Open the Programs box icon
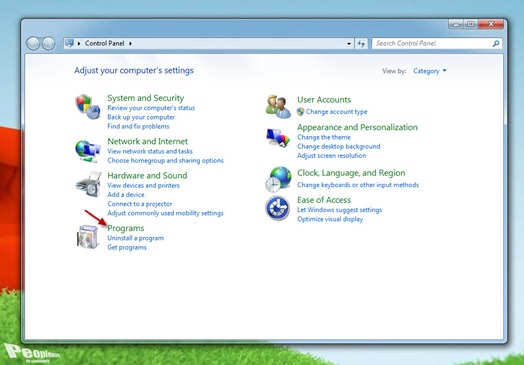Viewport: 524px width, 365px height. pos(88,237)
